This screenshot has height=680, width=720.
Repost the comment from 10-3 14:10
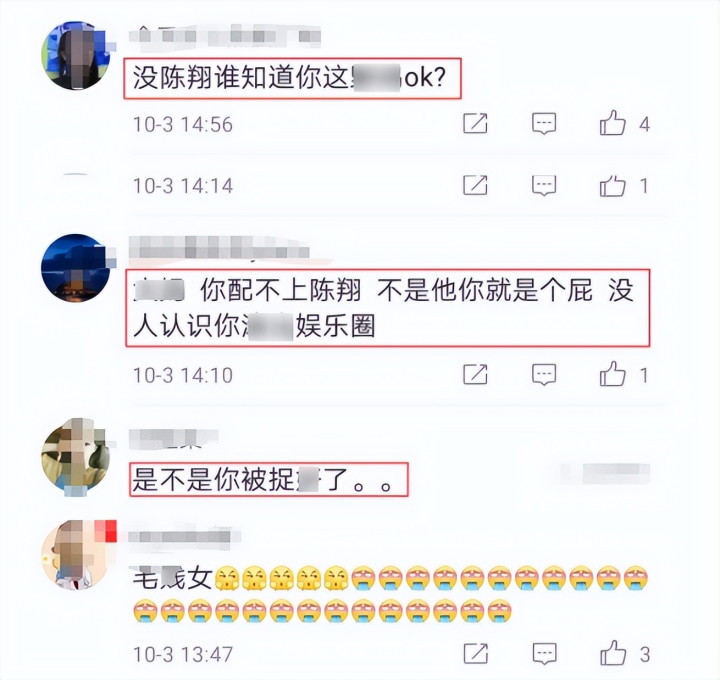point(475,374)
